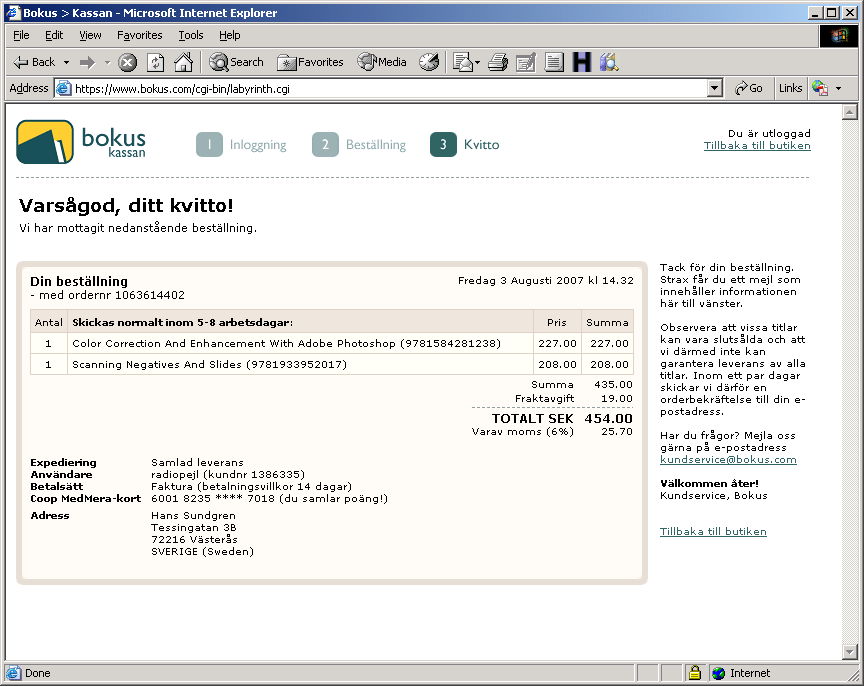864x686 pixels.
Task: Click the date Fredag 3 Augusti 2007
Action: click(x=521, y=280)
